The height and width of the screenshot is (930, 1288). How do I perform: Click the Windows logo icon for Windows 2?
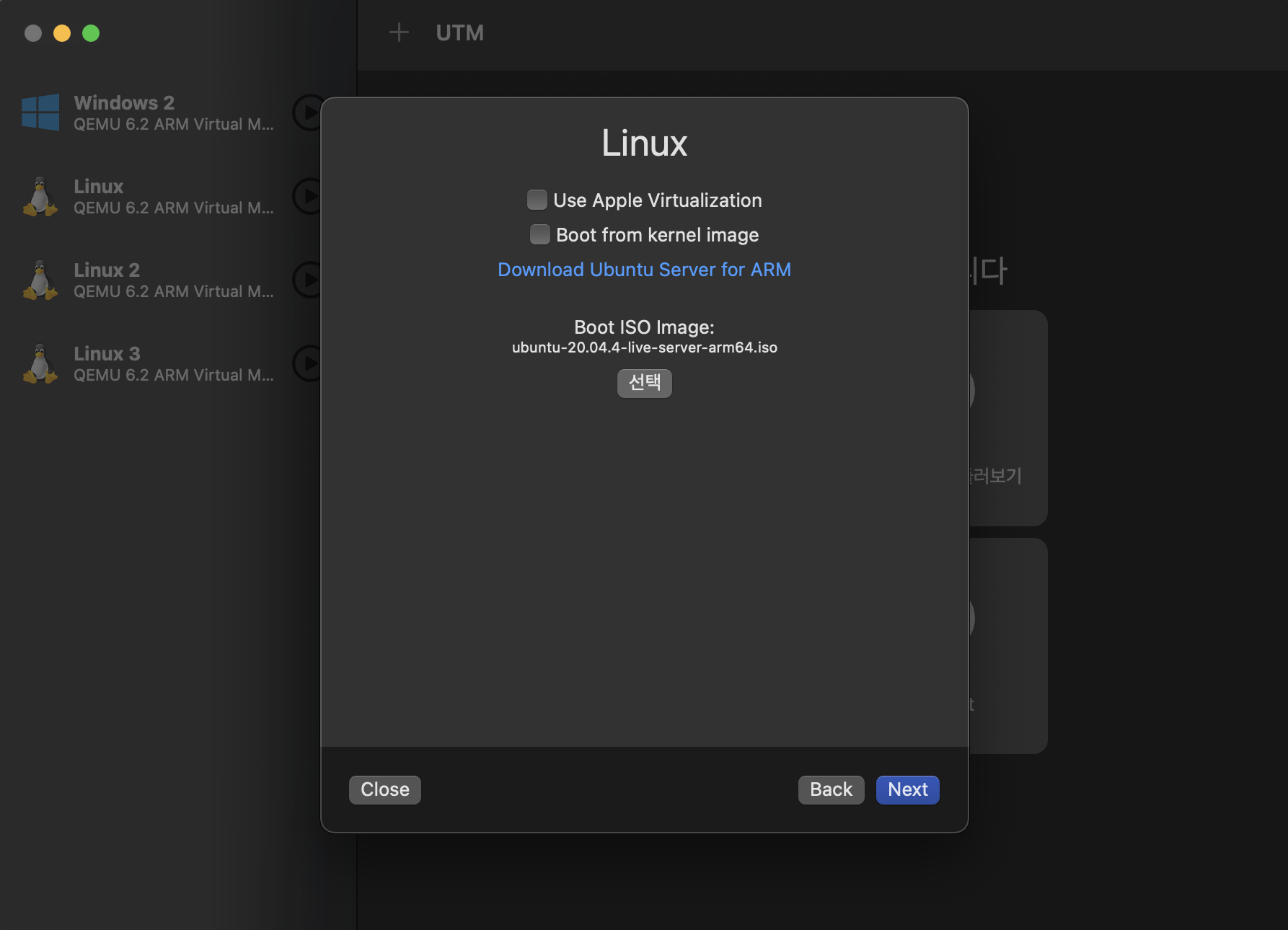pos(40,112)
